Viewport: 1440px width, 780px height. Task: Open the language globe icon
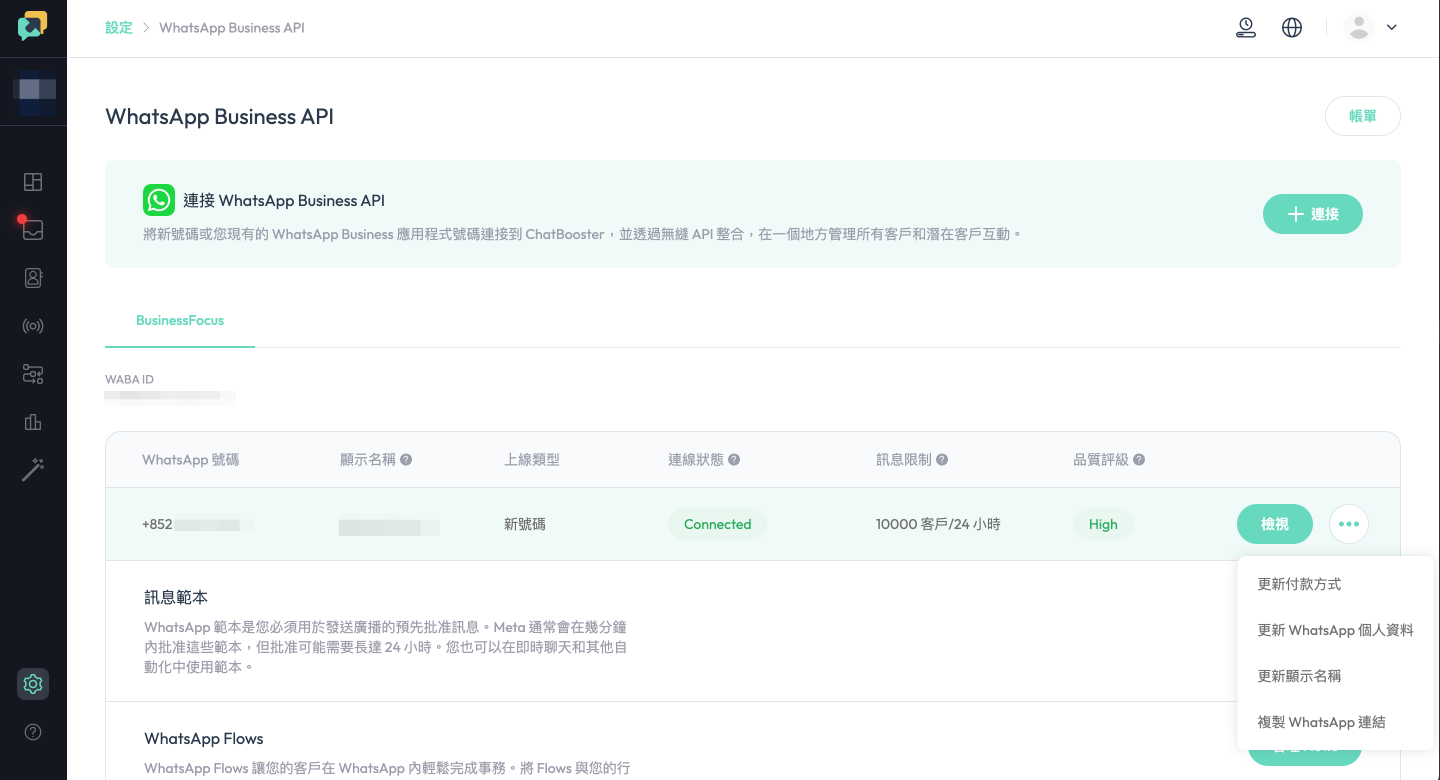[1292, 28]
